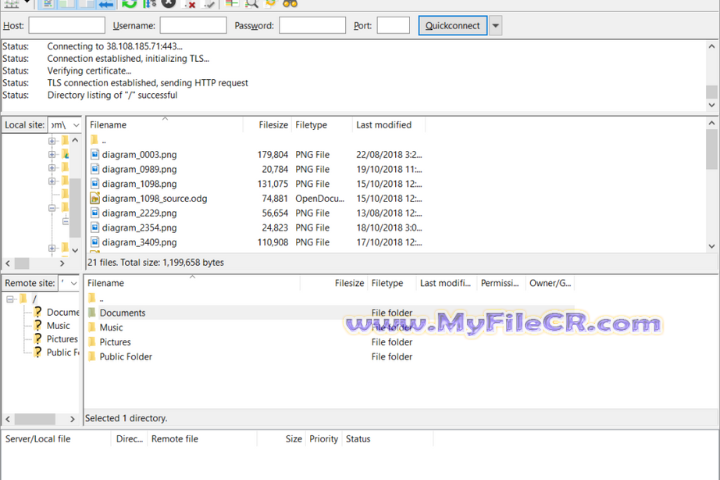The image size is (720, 480).
Task: Select Pictures node in remote tree
Action: (62, 339)
